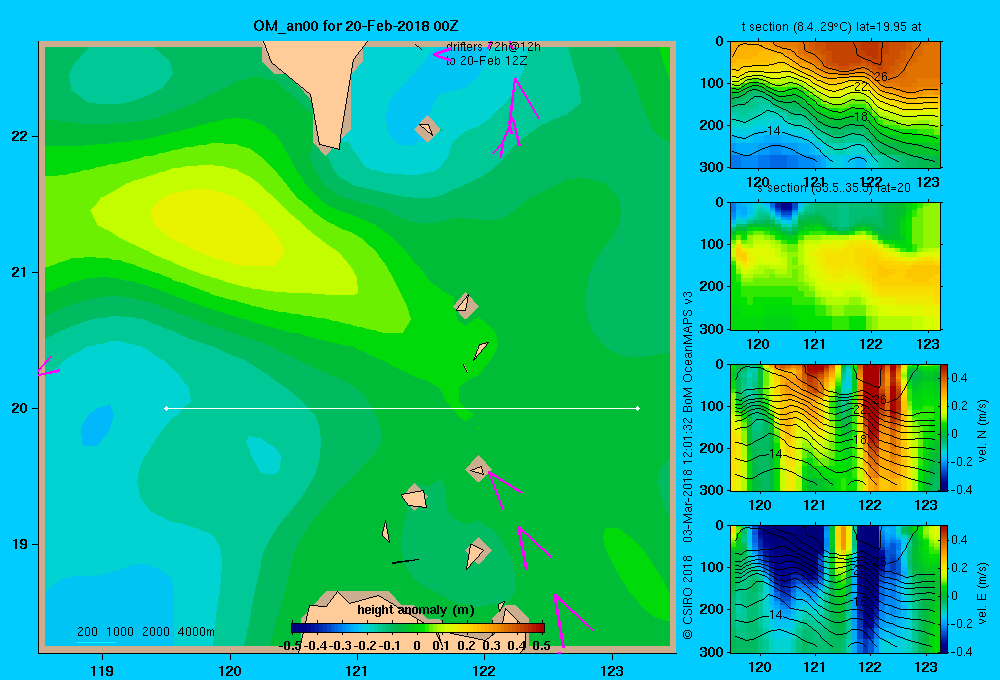The height and width of the screenshot is (680, 1000).
Task: Click the dark blue salinity minimum in s section
Action: click(x=786, y=209)
